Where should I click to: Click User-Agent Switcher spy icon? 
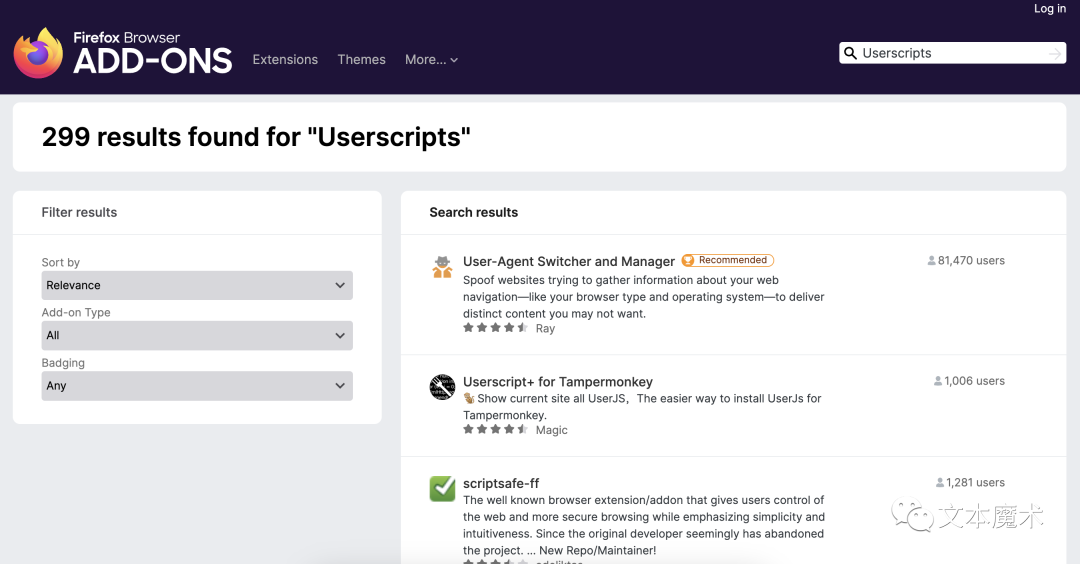click(442, 267)
